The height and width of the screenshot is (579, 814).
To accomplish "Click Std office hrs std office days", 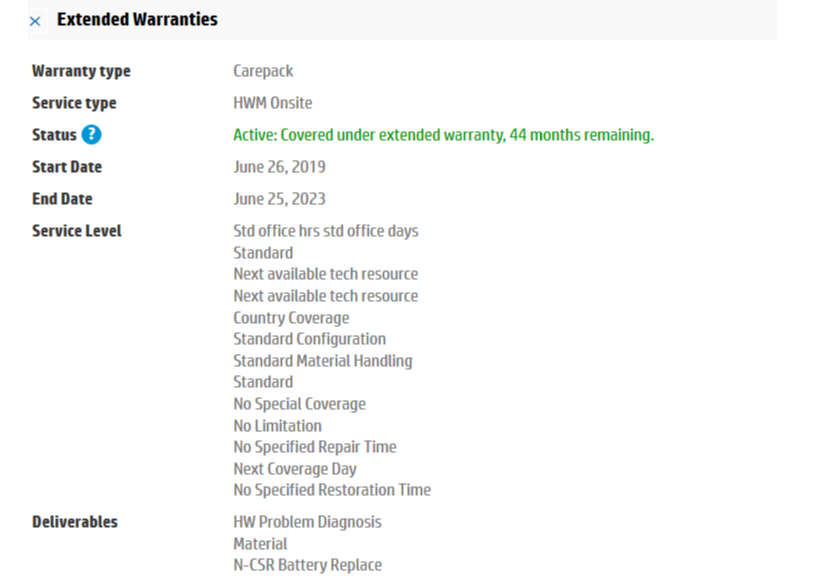I will coord(326,231).
